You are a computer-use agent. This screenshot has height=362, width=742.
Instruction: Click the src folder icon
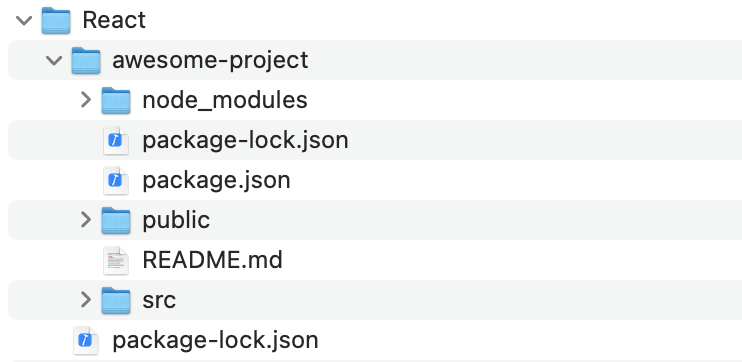[116, 300]
